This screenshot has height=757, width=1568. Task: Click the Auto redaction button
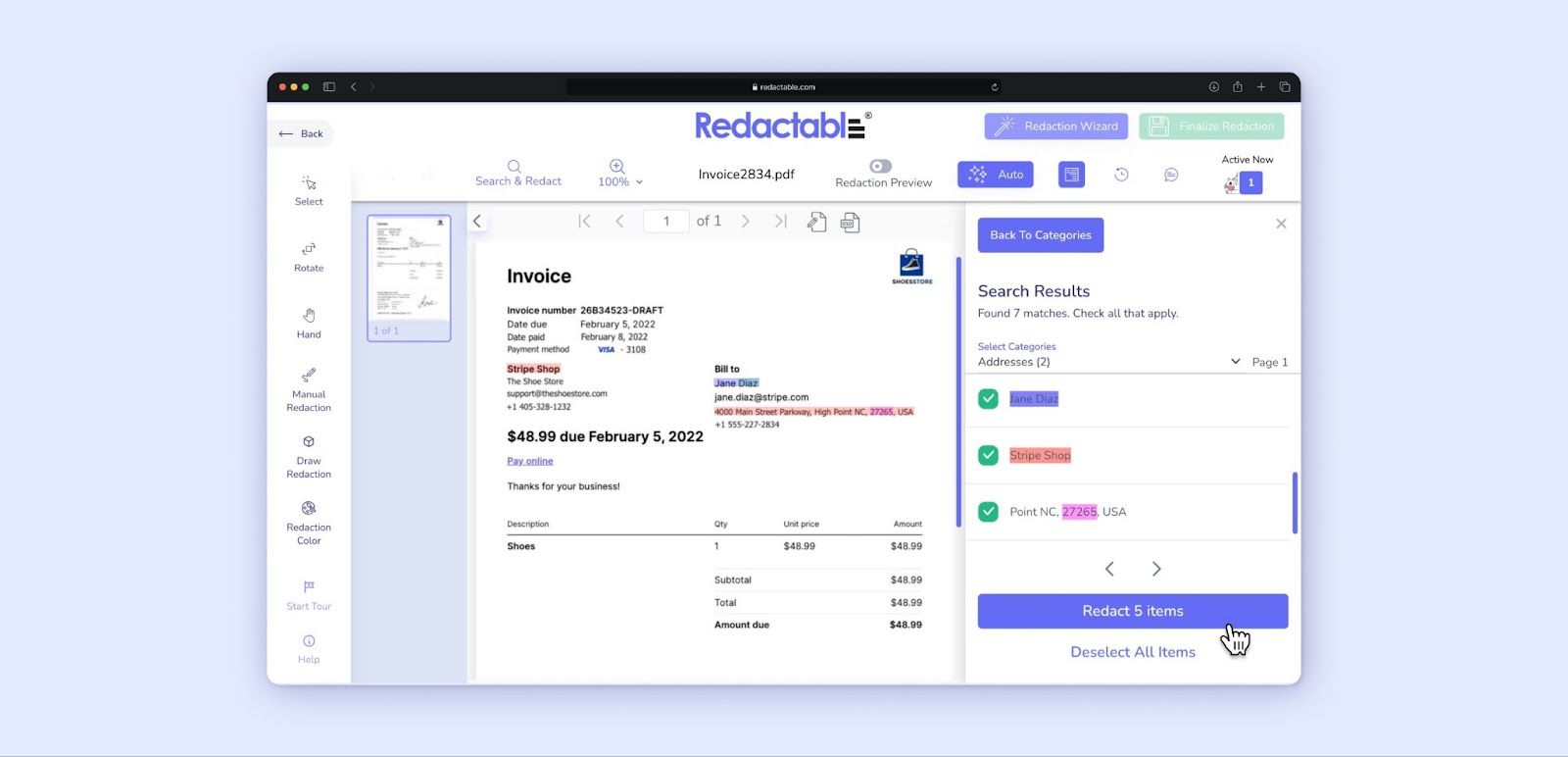tap(996, 175)
